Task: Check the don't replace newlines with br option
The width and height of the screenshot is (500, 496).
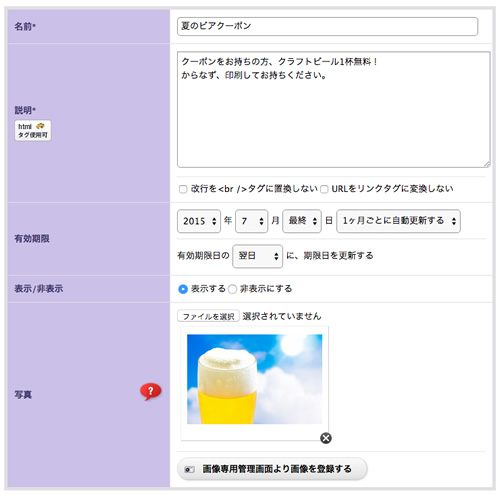Action: (x=183, y=189)
